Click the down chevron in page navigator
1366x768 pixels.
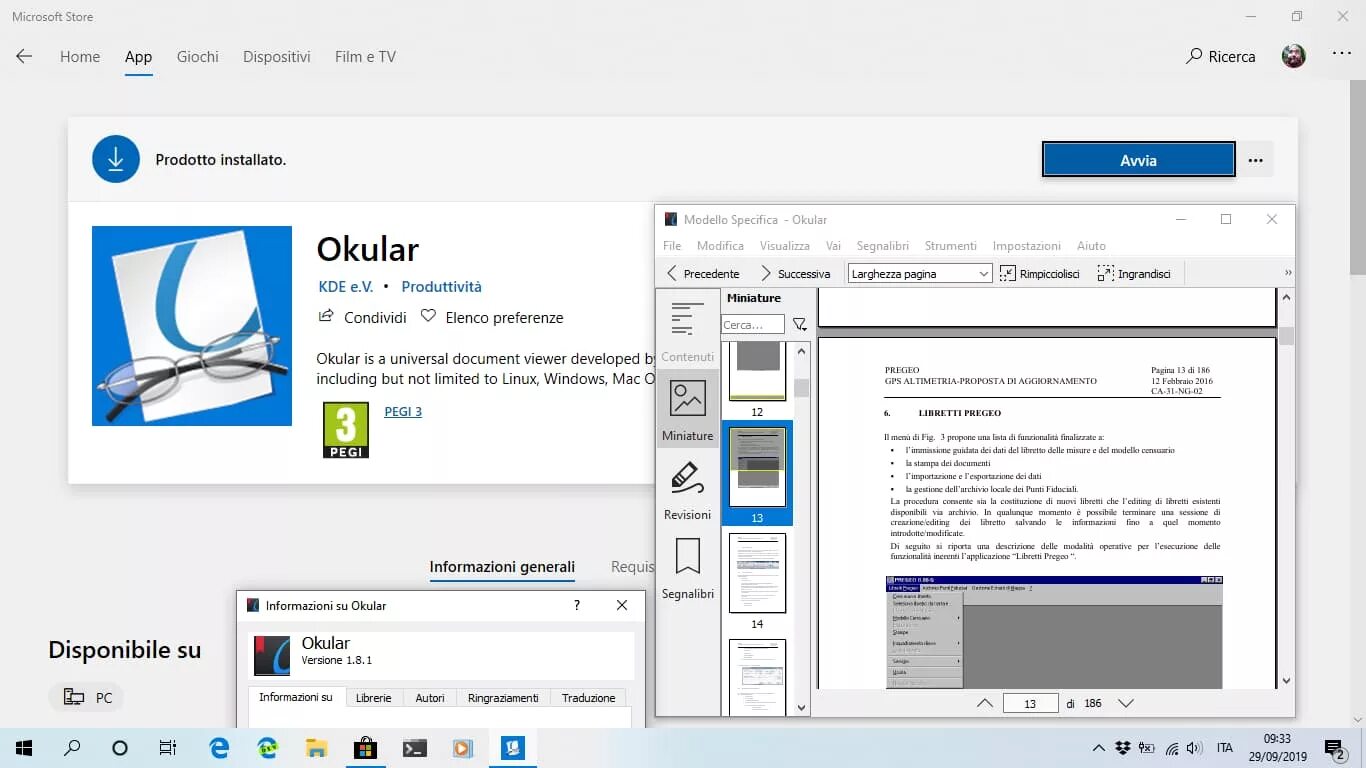click(x=1126, y=703)
